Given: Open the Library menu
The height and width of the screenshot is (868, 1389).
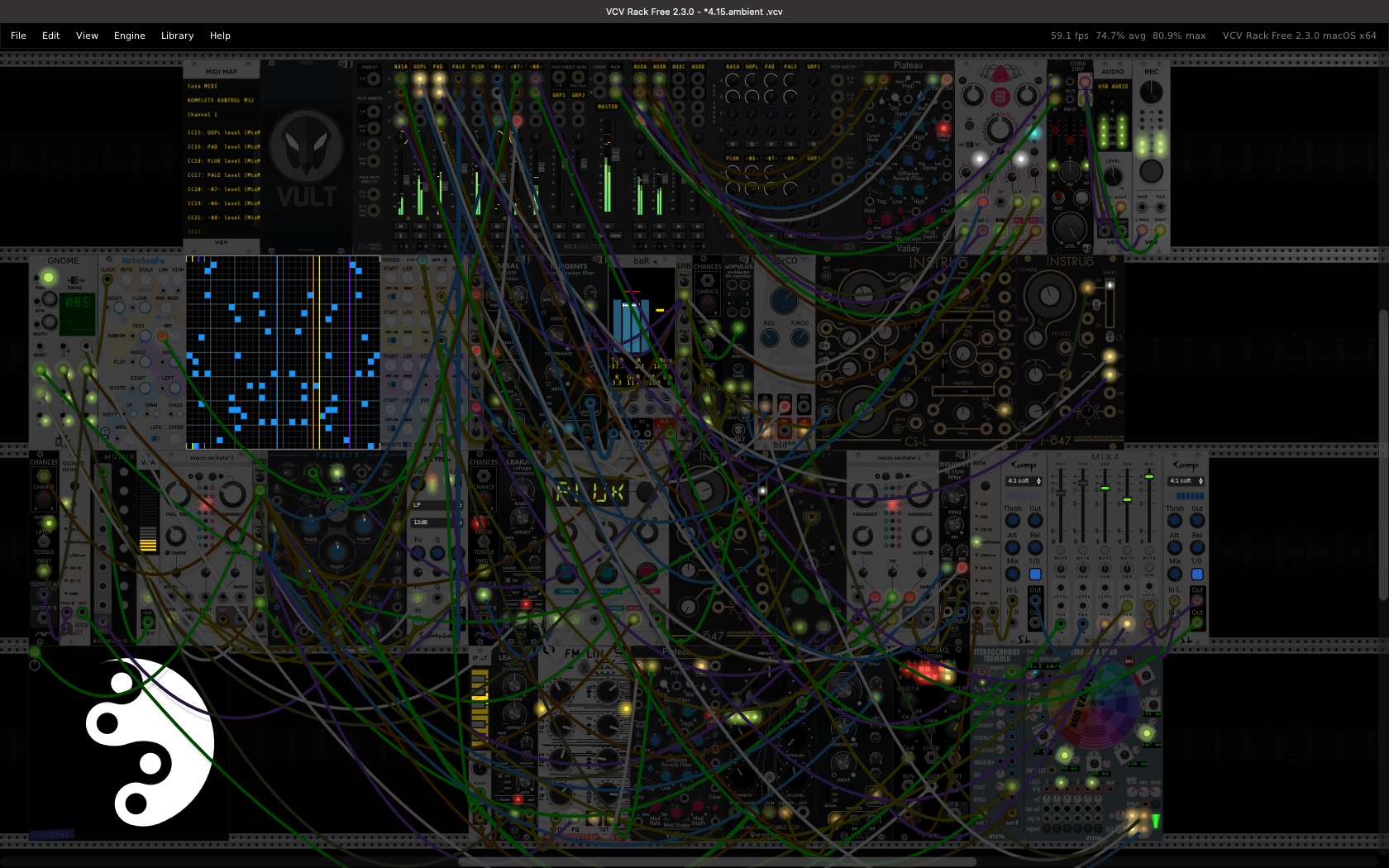Looking at the screenshot, I should pos(177,36).
